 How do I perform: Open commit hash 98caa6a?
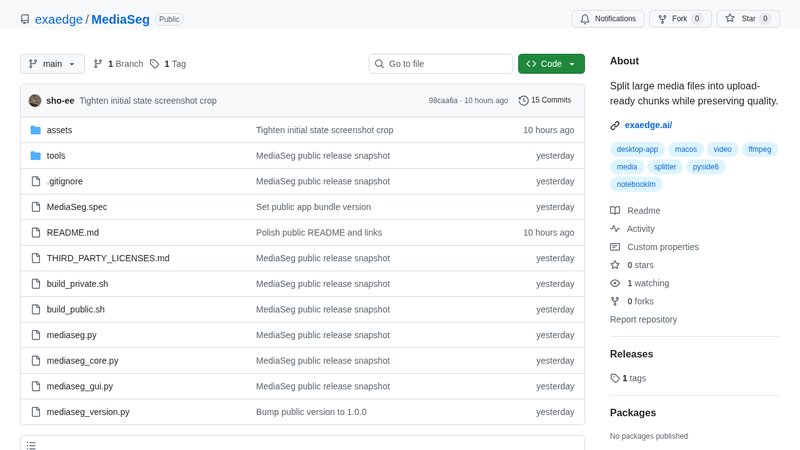coord(443,101)
